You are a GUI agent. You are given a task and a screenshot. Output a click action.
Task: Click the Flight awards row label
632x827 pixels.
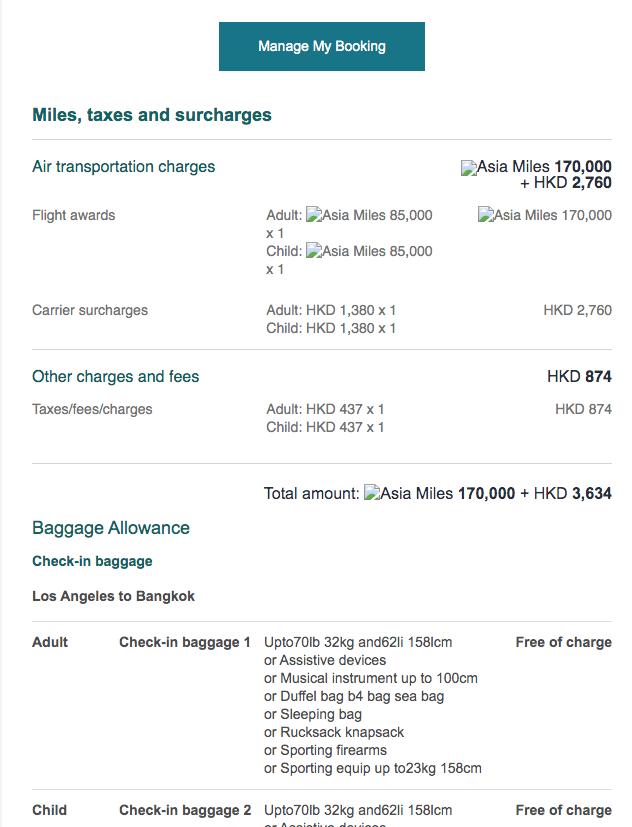pyautogui.click(x=73, y=215)
